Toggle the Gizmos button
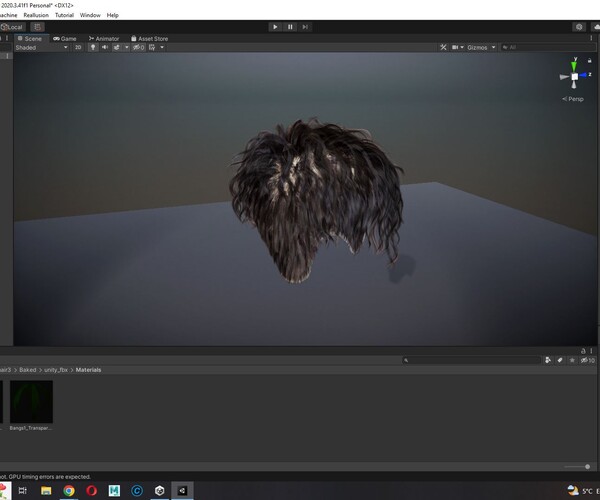The width and height of the screenshot is (600, 500). click(477, 47)
